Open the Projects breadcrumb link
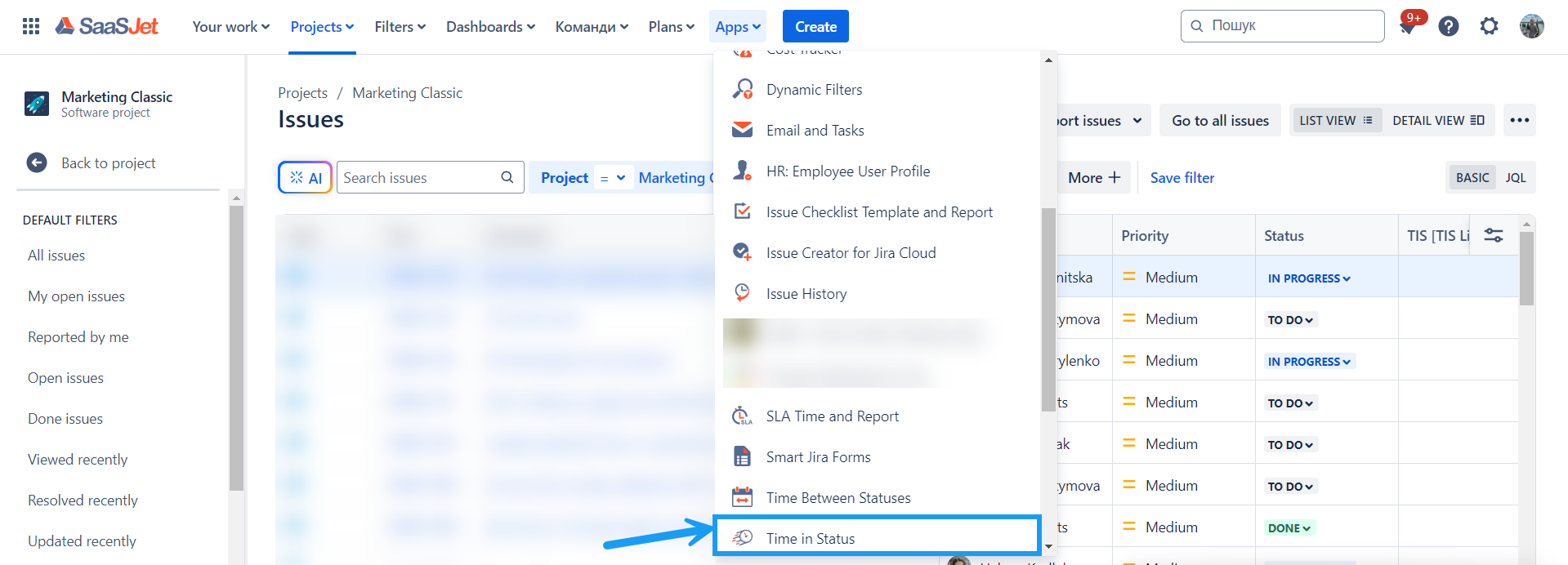1568x565 pixels. (302, 92)
